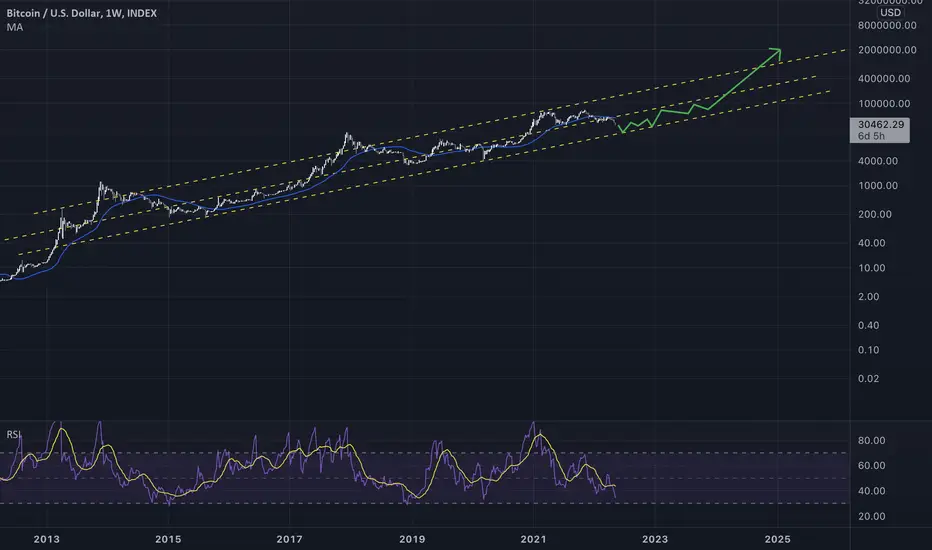Click the 2023 time axis label
Screen dimensions: 932x550
coord(655,539)
